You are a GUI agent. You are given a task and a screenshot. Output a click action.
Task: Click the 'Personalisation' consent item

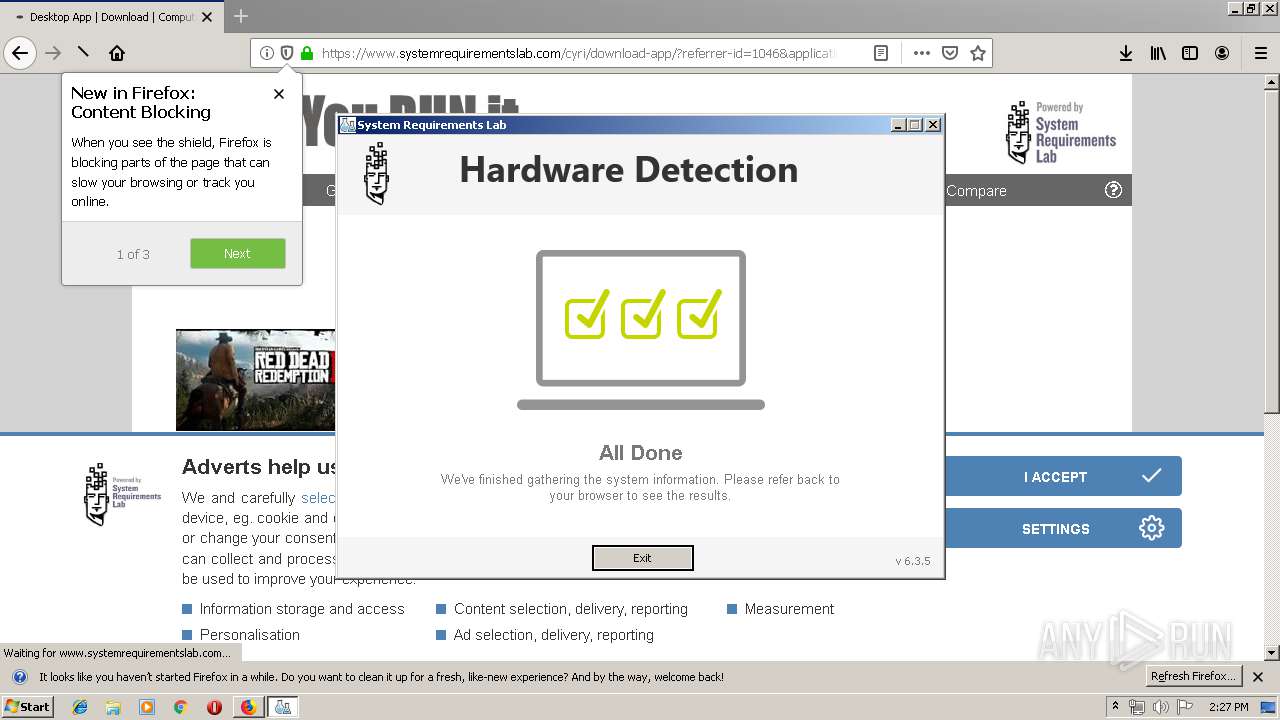(249, 634)
